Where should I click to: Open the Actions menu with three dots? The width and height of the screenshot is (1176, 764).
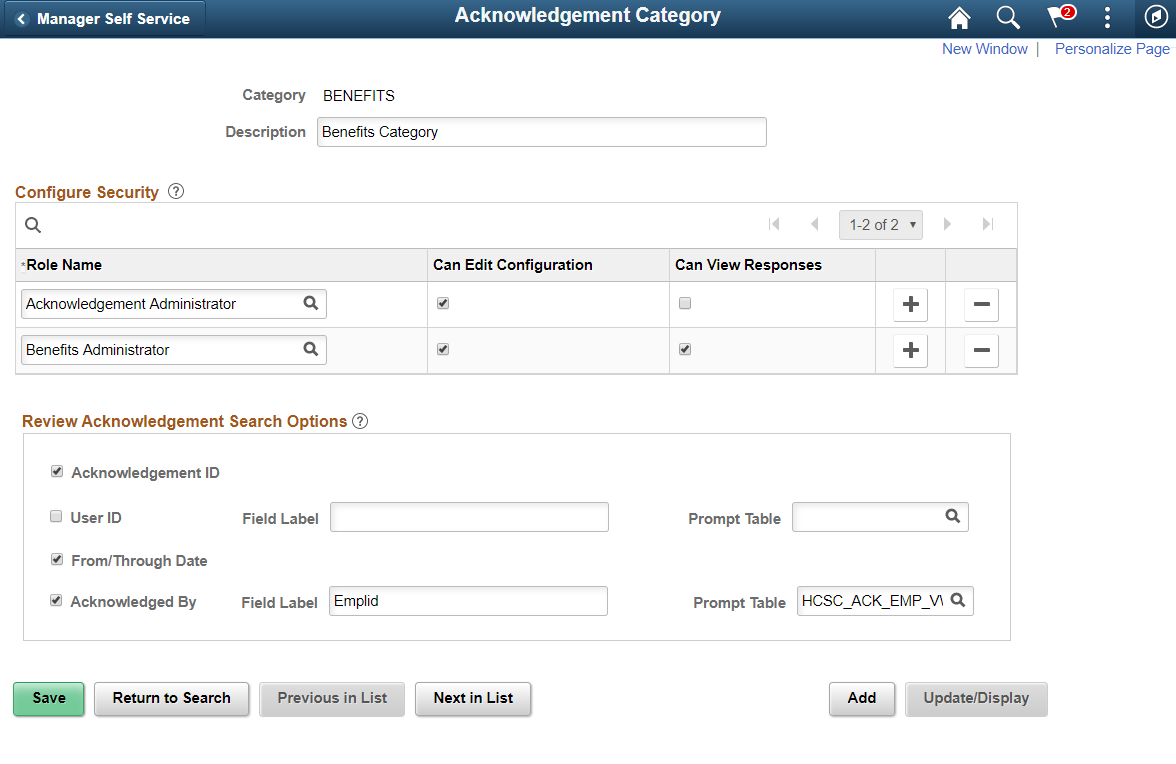point(1106,17)
